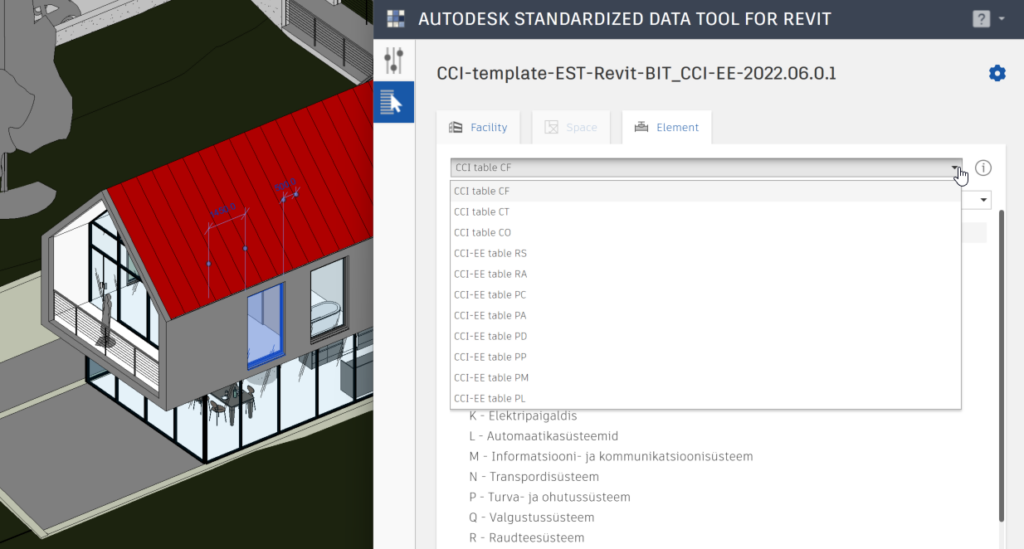Show info for the selected table
Viewport: 1024px width, 549px height.
983,168
